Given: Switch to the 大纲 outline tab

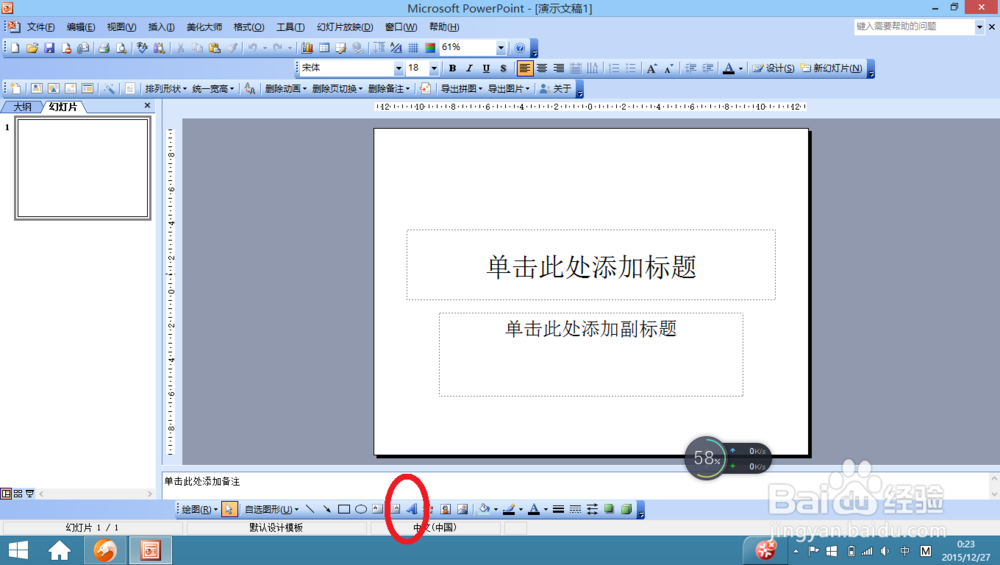Looking at the screenshot, I should coord(22,106).
